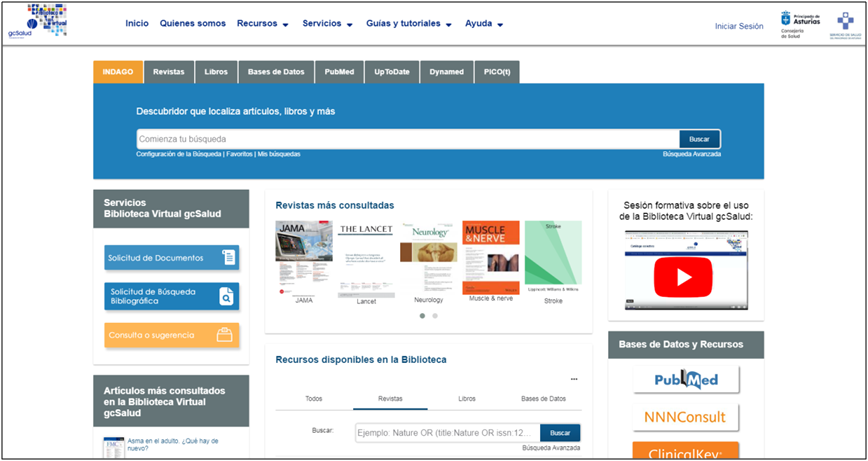Click the gcSalud Biblioteca Virtual logo

pyautogui.click(x=38, y=21)
